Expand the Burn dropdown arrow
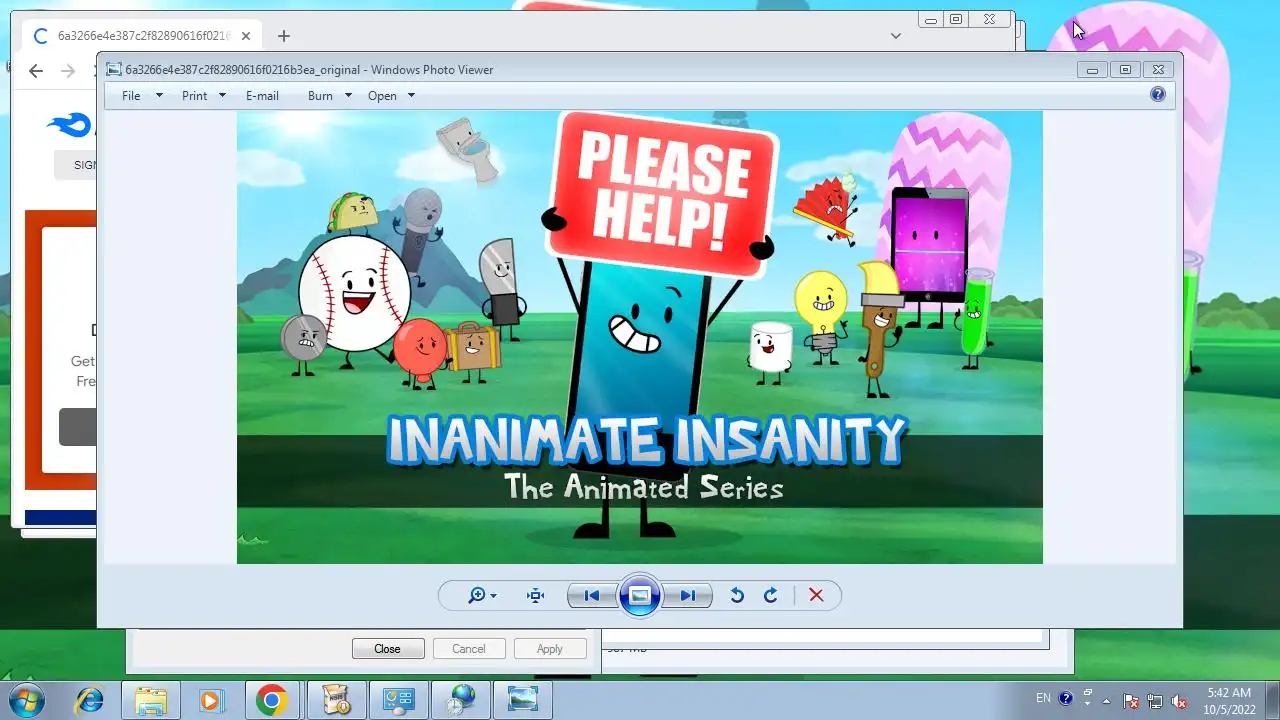 point(348,96)
